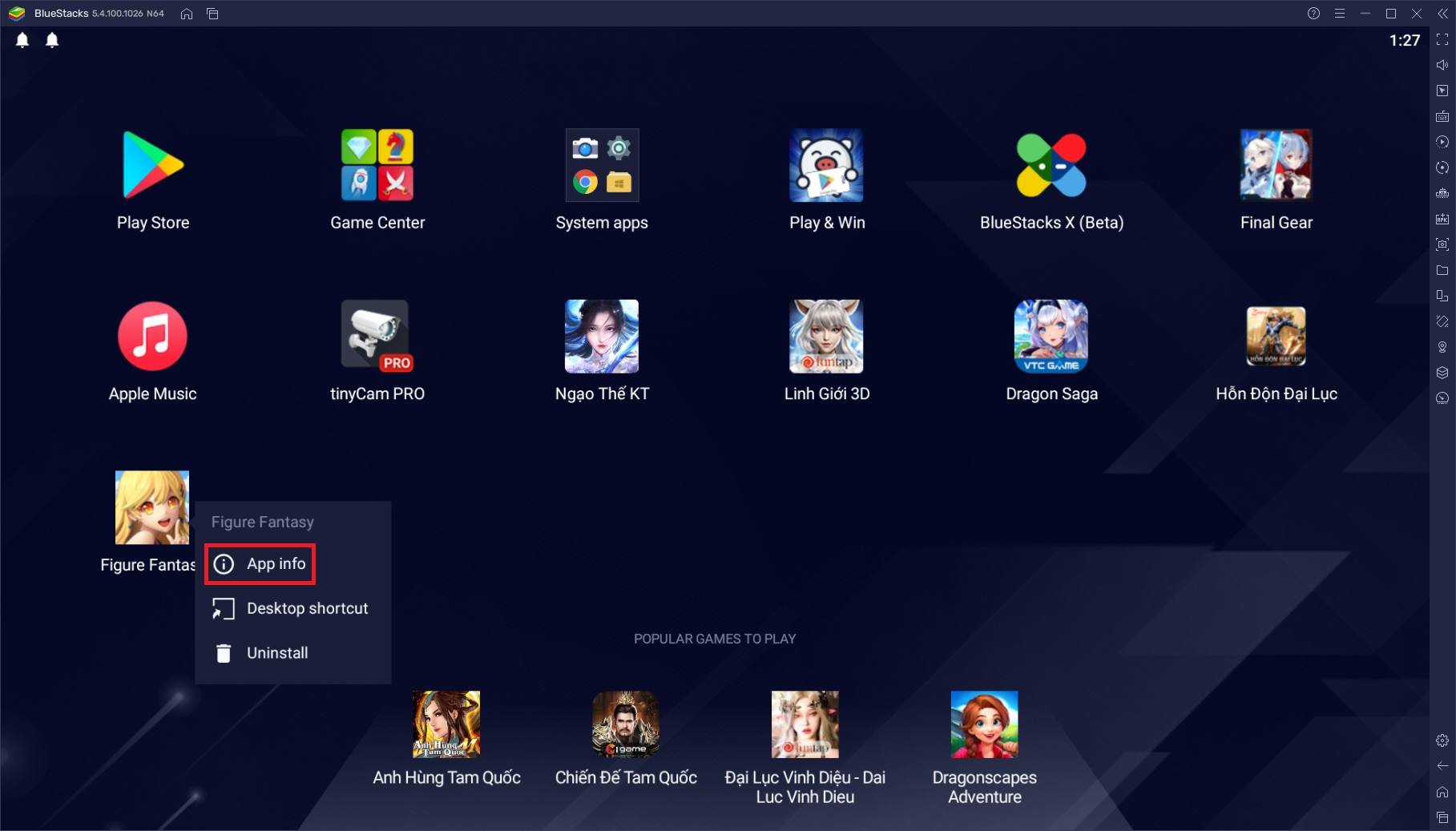Open the Play & Win app
The width and height of the screenshot is (1456, 831).
(826, 165)
